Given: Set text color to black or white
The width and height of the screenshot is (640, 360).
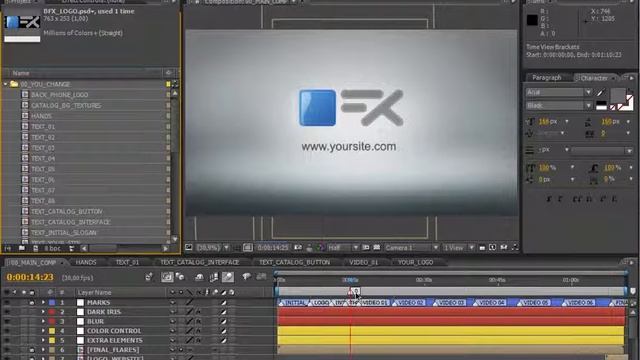Looking at the screenshot, I should click(601, 106).
